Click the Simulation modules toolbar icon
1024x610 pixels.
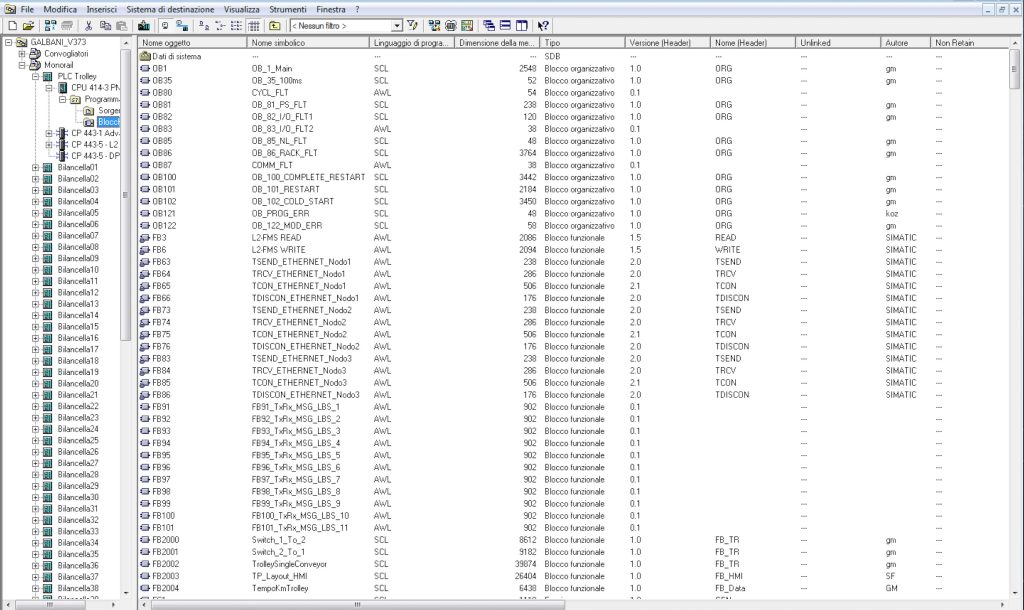[x=451, y=25]
